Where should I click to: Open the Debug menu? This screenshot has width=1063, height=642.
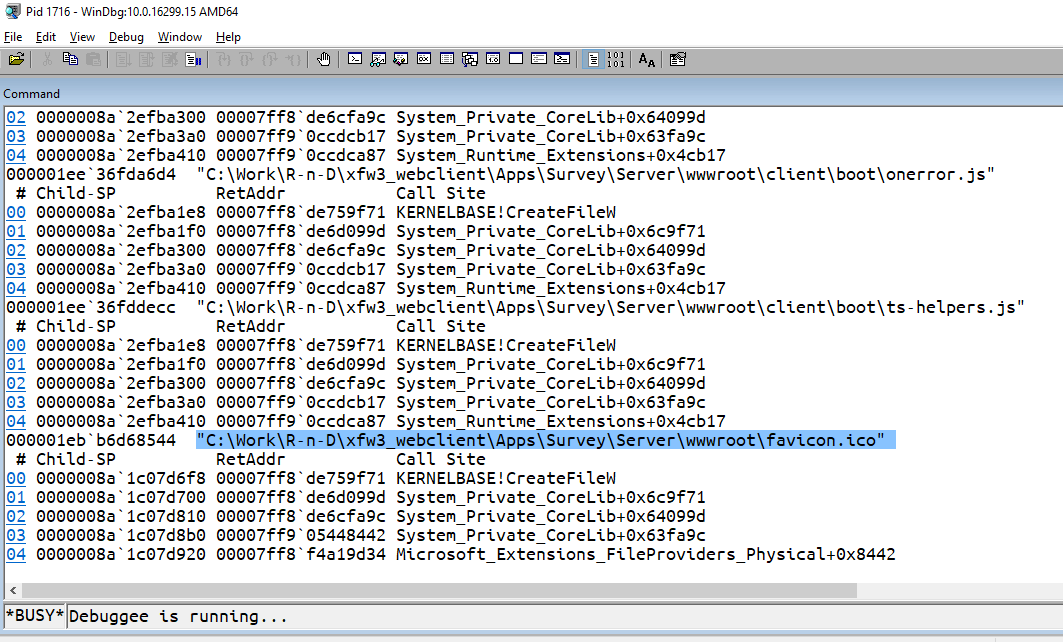[126, 37]
